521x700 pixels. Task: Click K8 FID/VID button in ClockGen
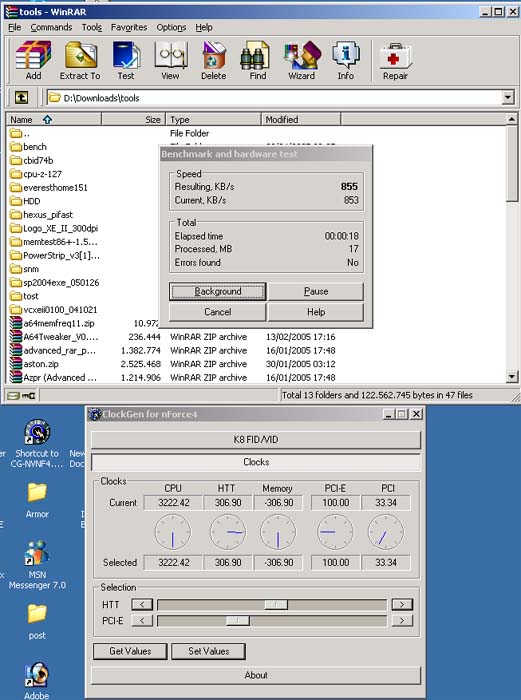[x=256, y=440]
